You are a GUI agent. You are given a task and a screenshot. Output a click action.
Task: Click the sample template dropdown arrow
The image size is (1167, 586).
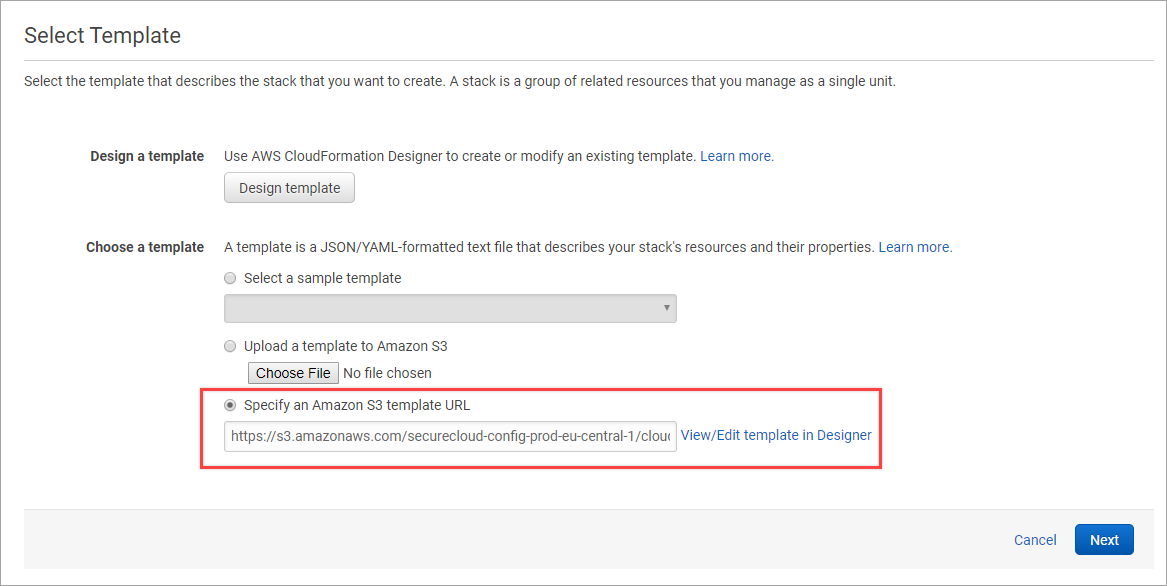tap(666, 308)
